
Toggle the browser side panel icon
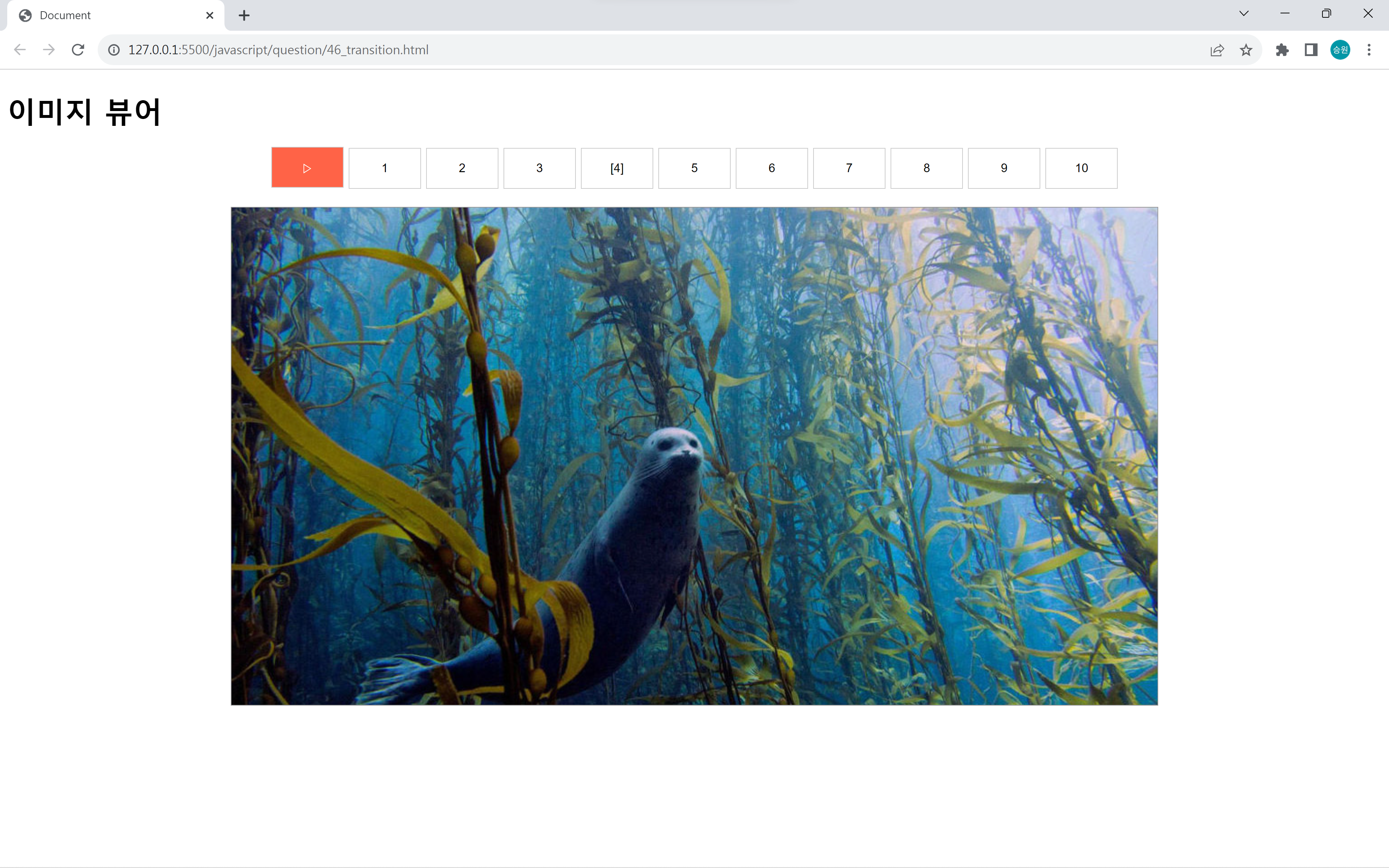point(1311,50)
